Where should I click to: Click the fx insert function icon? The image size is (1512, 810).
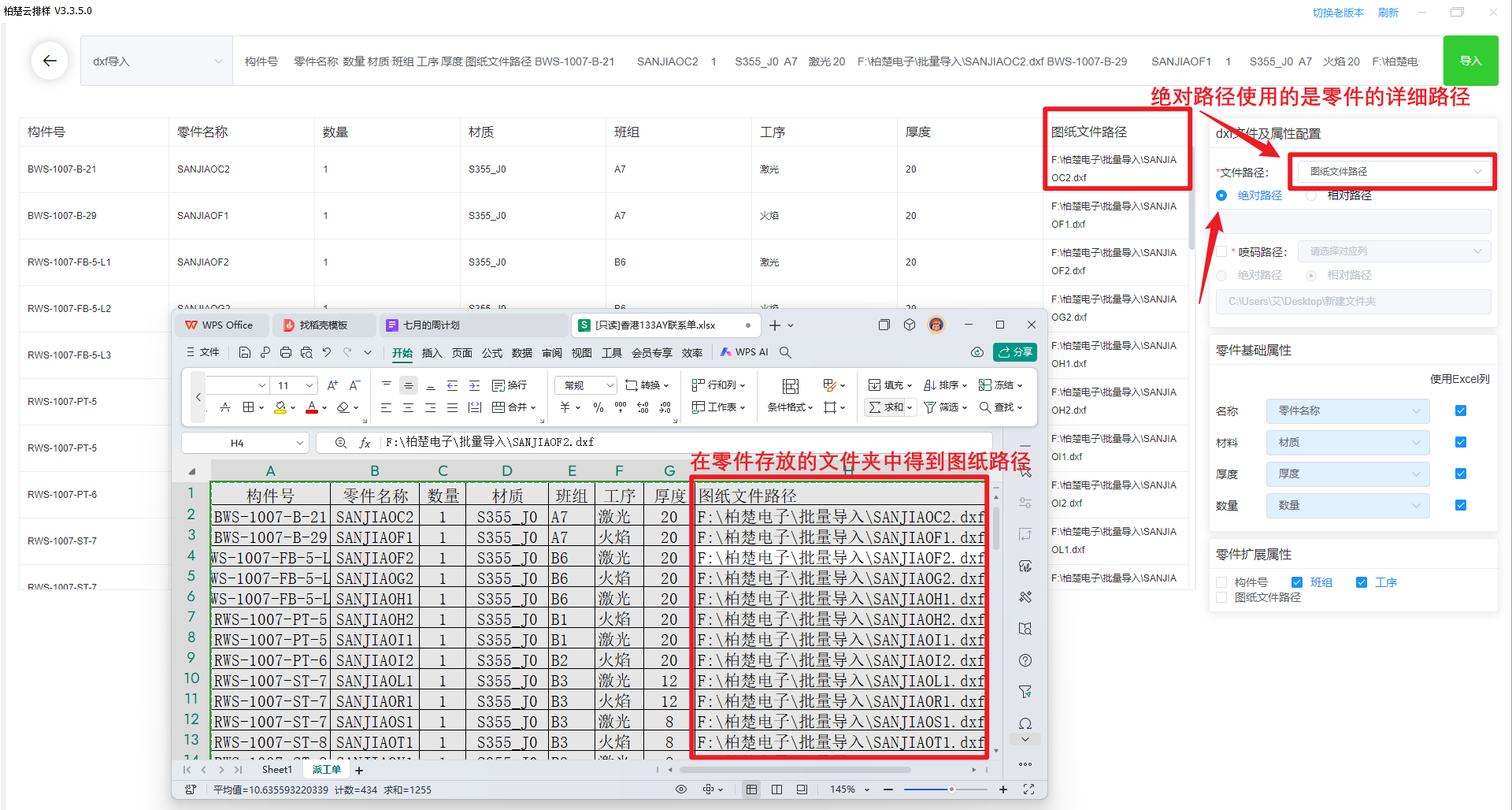pos(365,443)
